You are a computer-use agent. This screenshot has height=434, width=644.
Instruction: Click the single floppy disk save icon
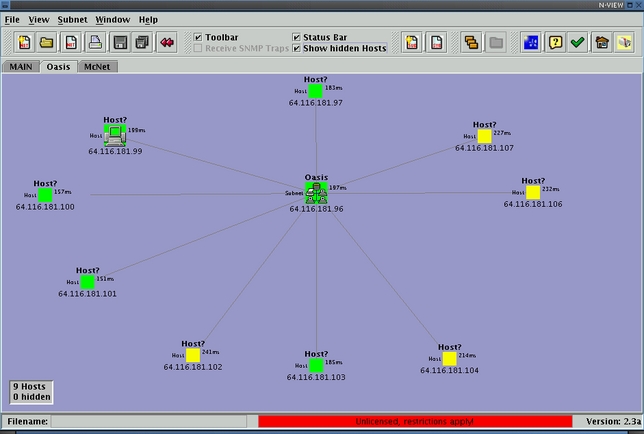pyautogui.click(x=120, y=42)
